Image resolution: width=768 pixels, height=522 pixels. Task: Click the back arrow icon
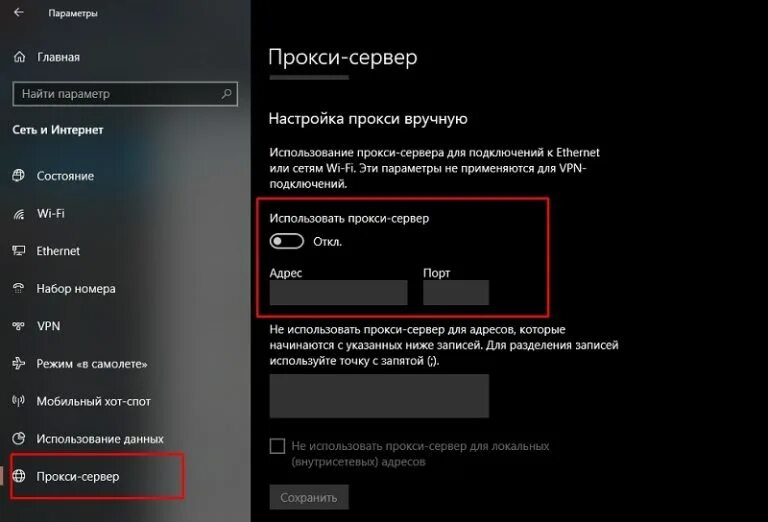(x=19, y=12)
